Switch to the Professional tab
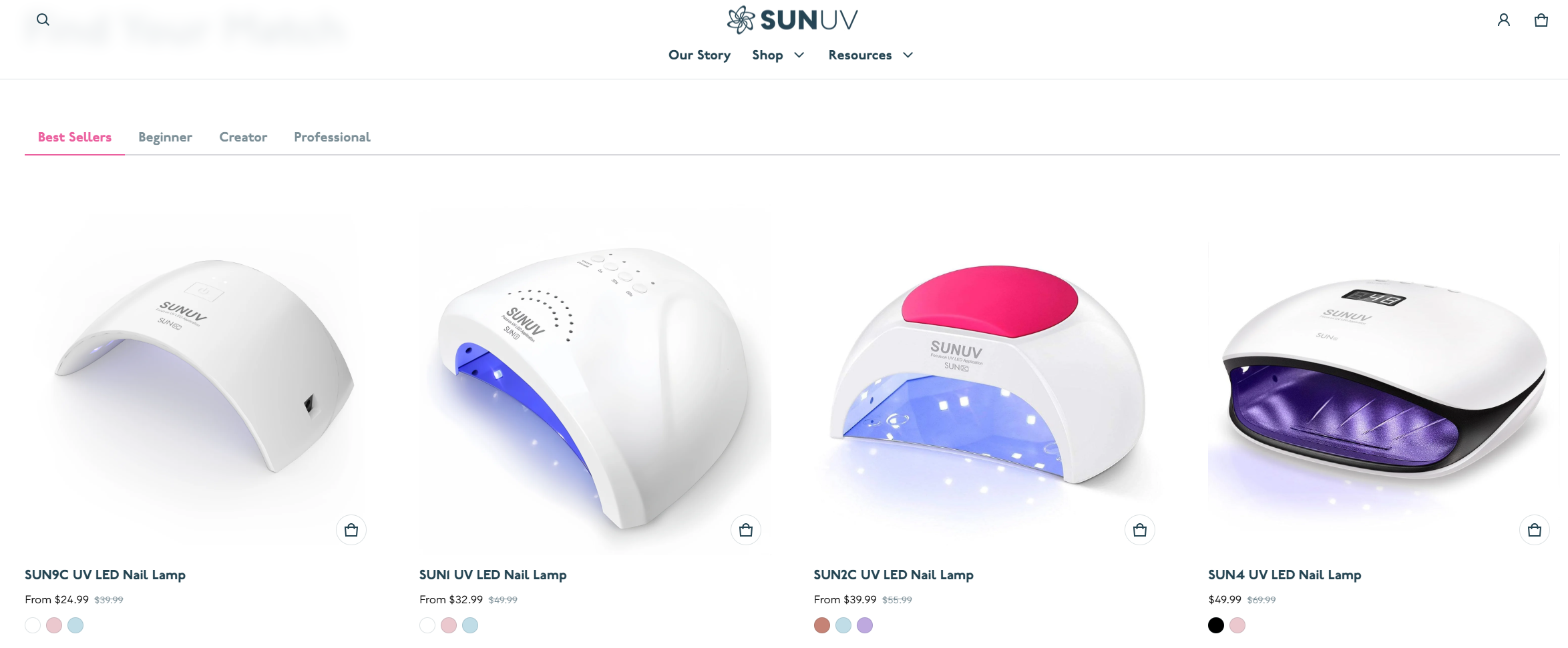The image size is (1568, 648). 332,137
